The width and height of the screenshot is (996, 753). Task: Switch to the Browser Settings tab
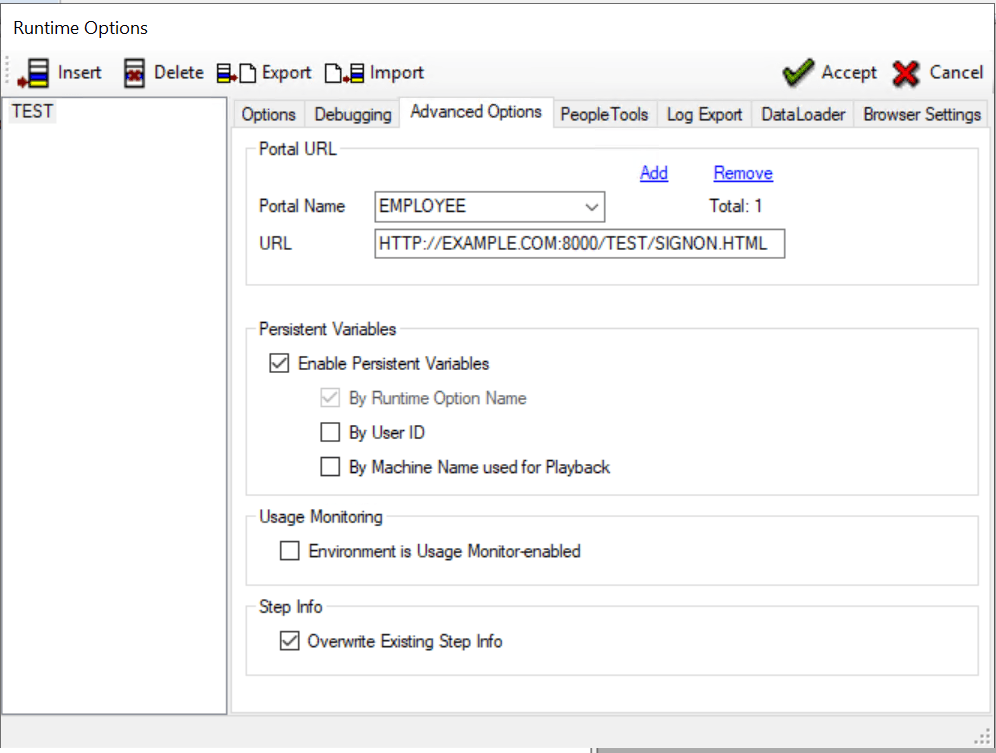pos(921,113)
